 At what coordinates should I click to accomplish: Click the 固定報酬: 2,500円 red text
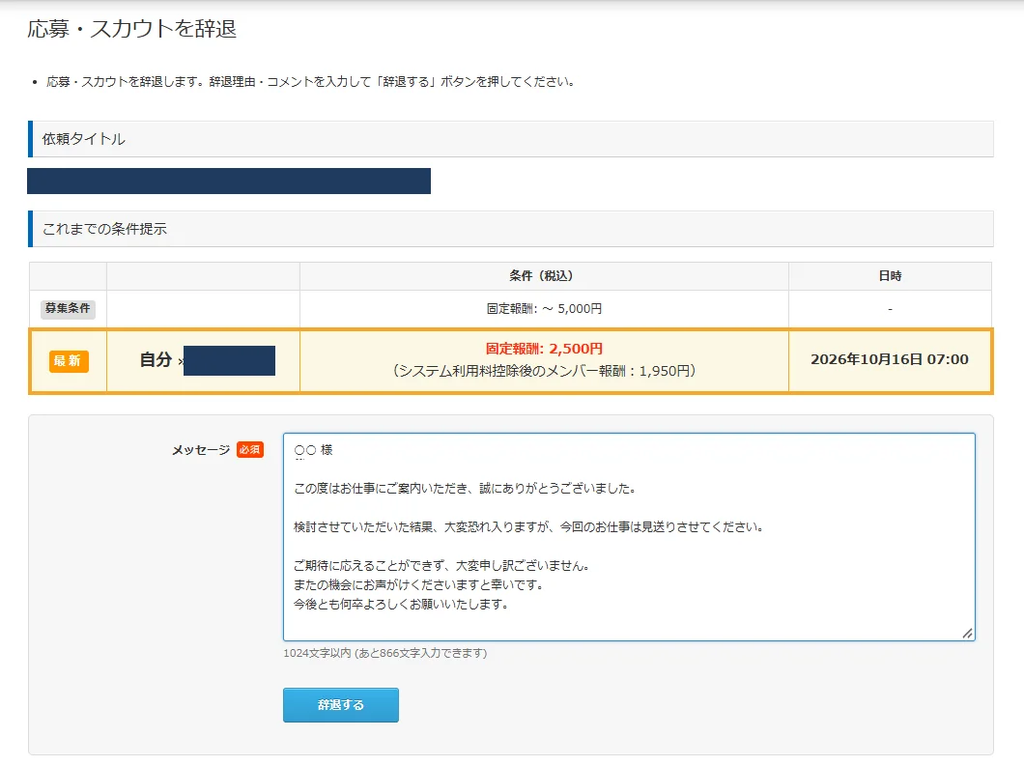click(x=544, y=349)
